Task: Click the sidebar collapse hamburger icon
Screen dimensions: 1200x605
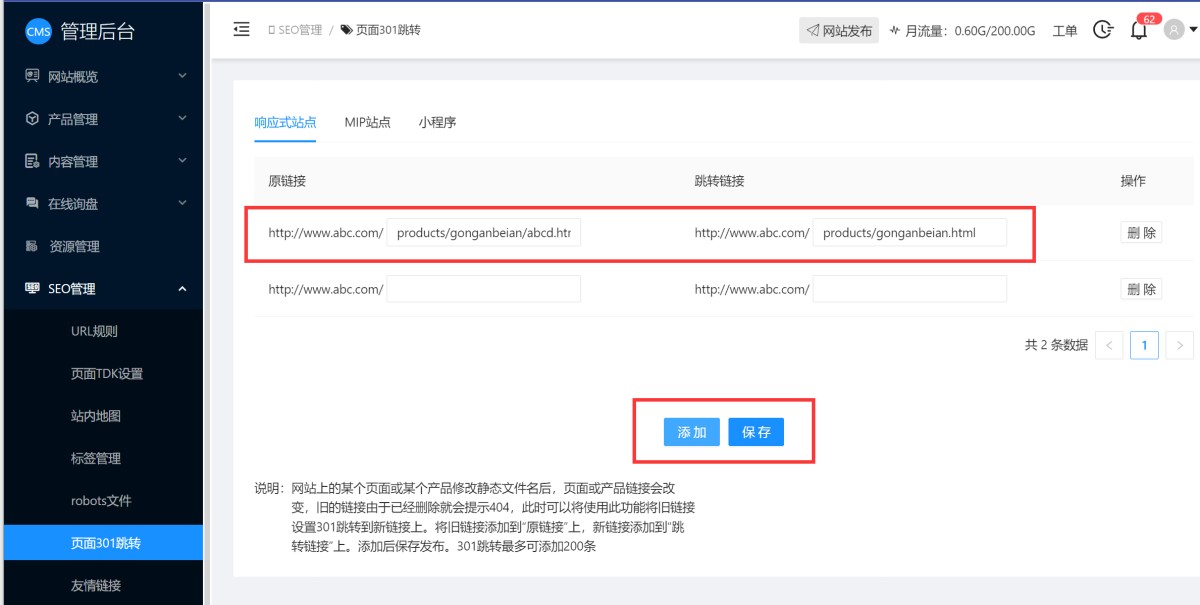Action: (x=241, y=30)
